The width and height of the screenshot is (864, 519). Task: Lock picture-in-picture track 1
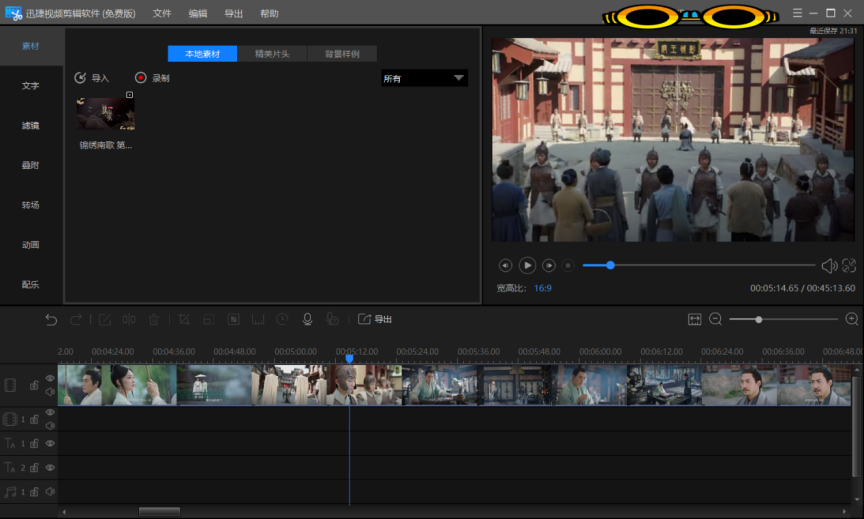pyautogui.click(x=34, y=419)
